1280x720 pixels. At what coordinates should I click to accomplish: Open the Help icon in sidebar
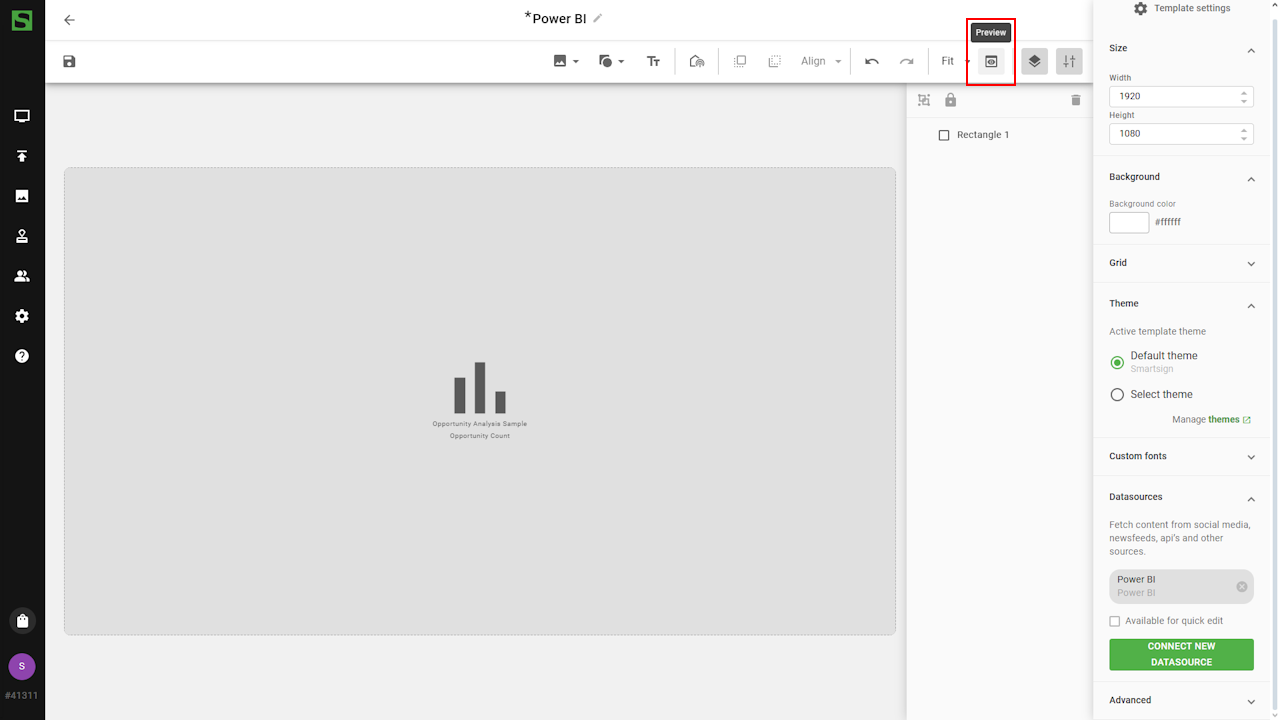(22, 356)
